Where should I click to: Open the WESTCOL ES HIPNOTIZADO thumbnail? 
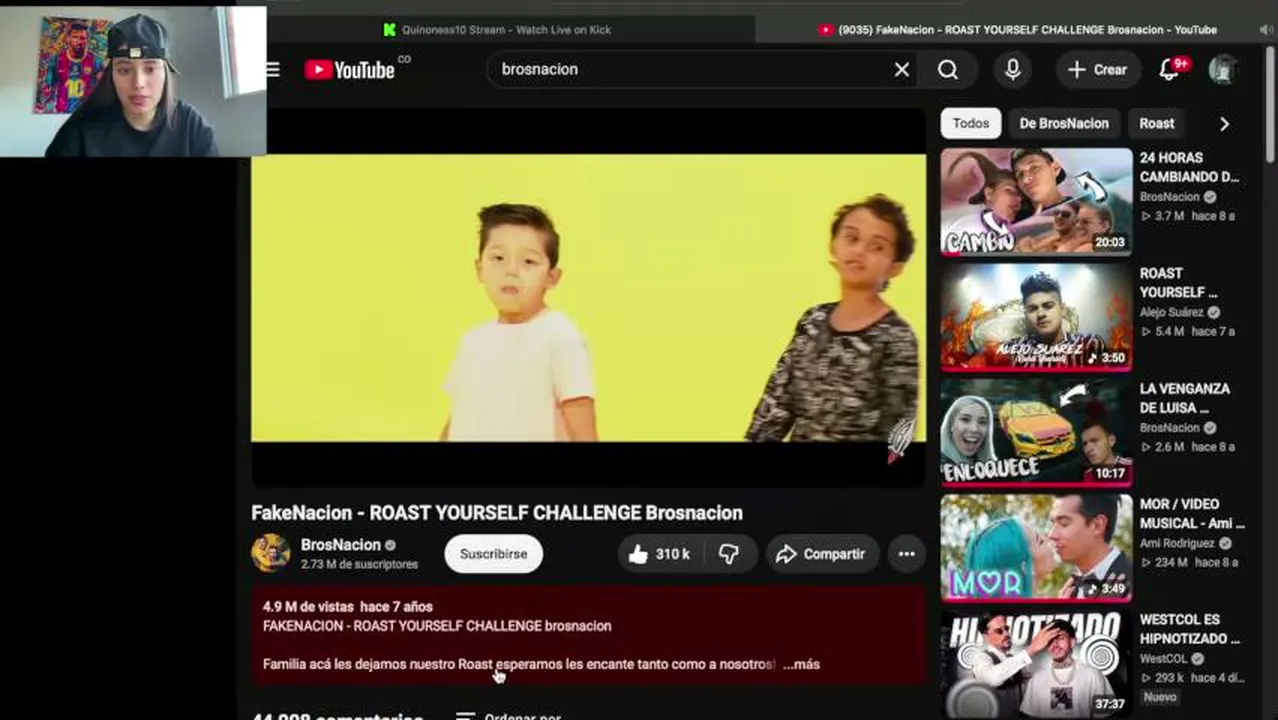click(1036, 664)
